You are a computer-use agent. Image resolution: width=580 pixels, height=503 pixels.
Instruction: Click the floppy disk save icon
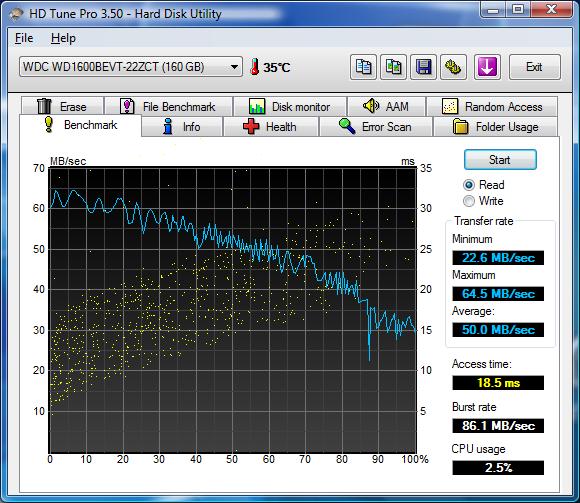423,67
